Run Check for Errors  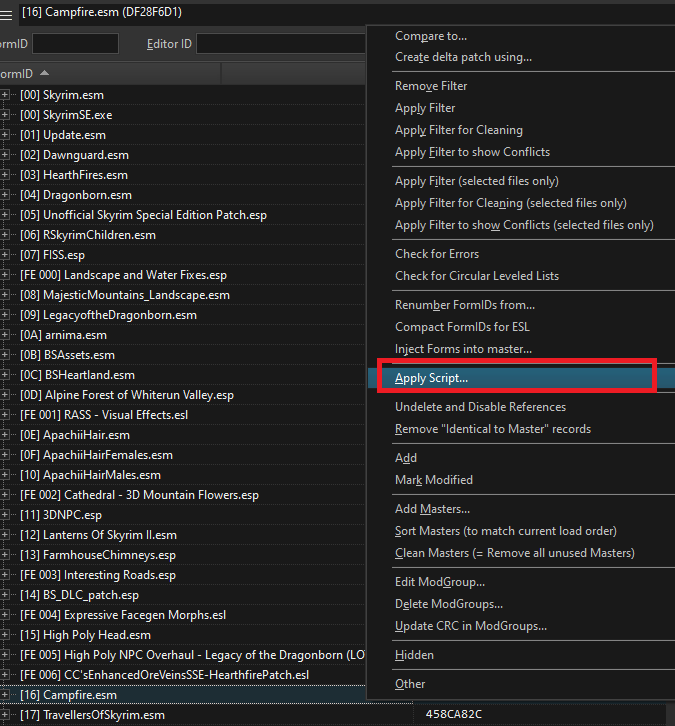click(437, 254)
